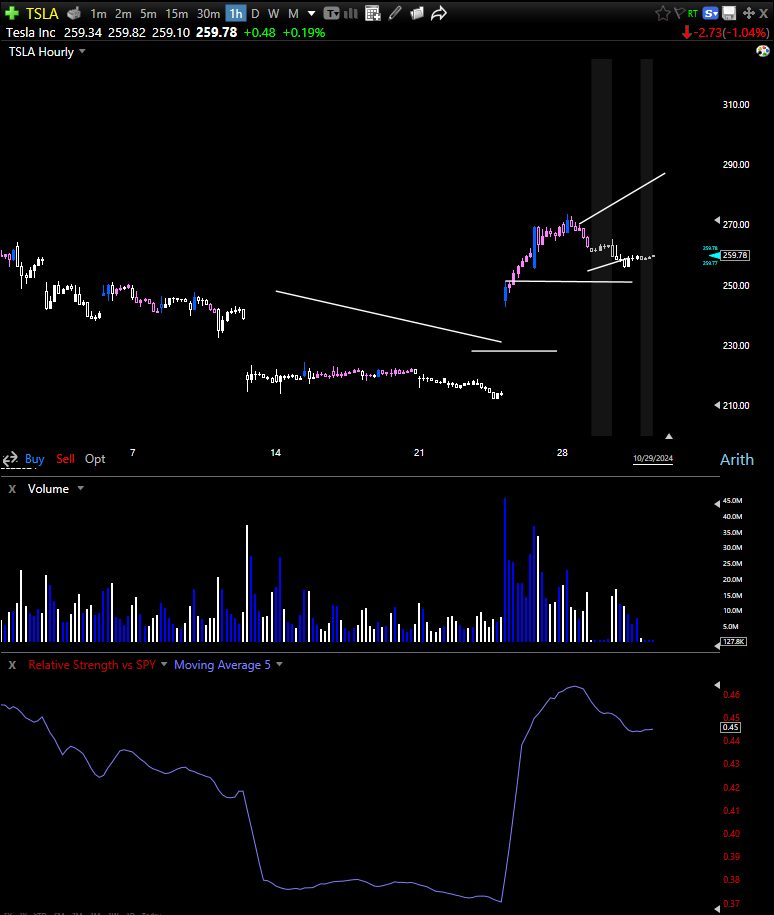774x915 pixels.
Task: Select the pencil drawing tools icon
Action: [395, 13]
